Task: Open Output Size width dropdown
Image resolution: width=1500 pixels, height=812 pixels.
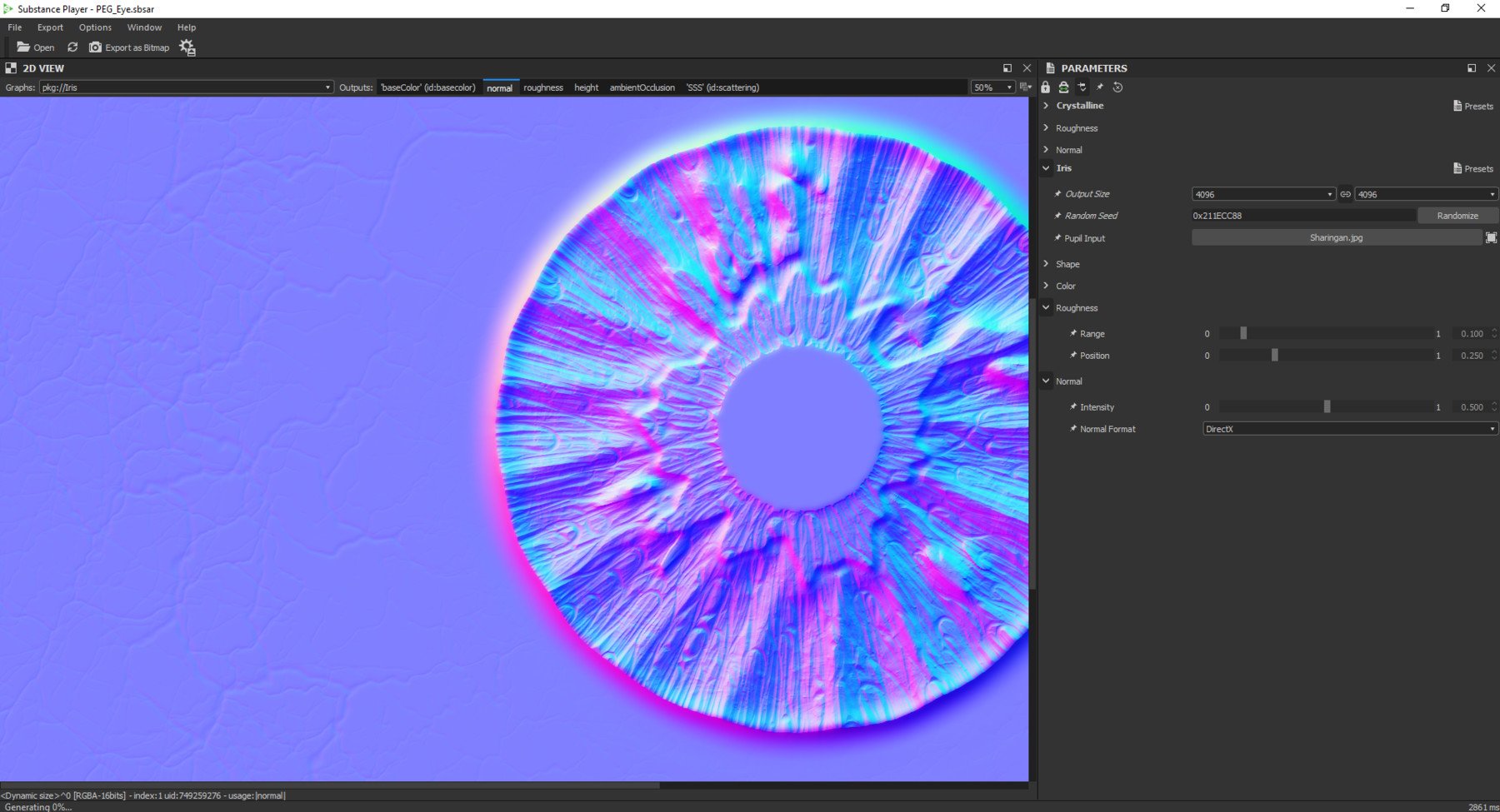Action: 1263,194
